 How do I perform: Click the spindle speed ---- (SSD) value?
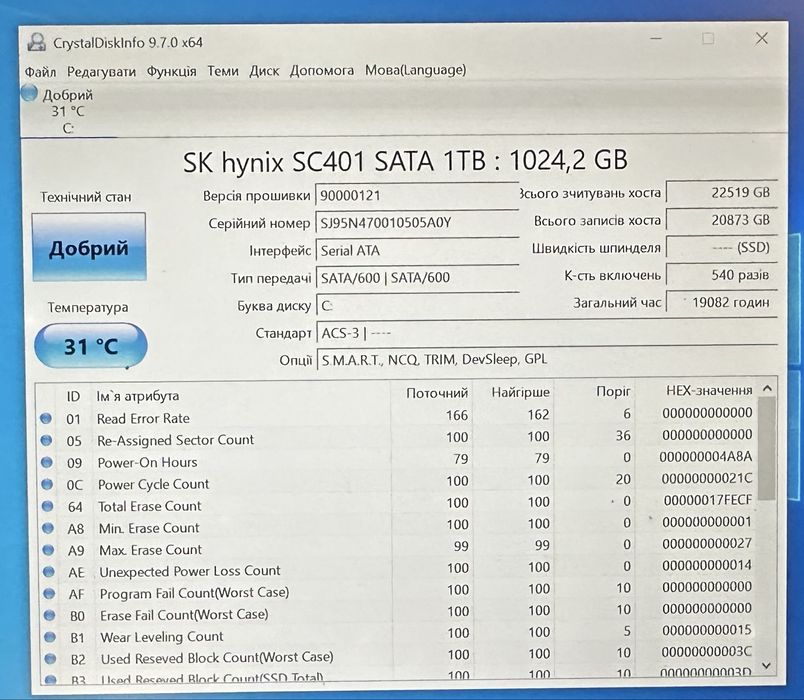point(721,248)
